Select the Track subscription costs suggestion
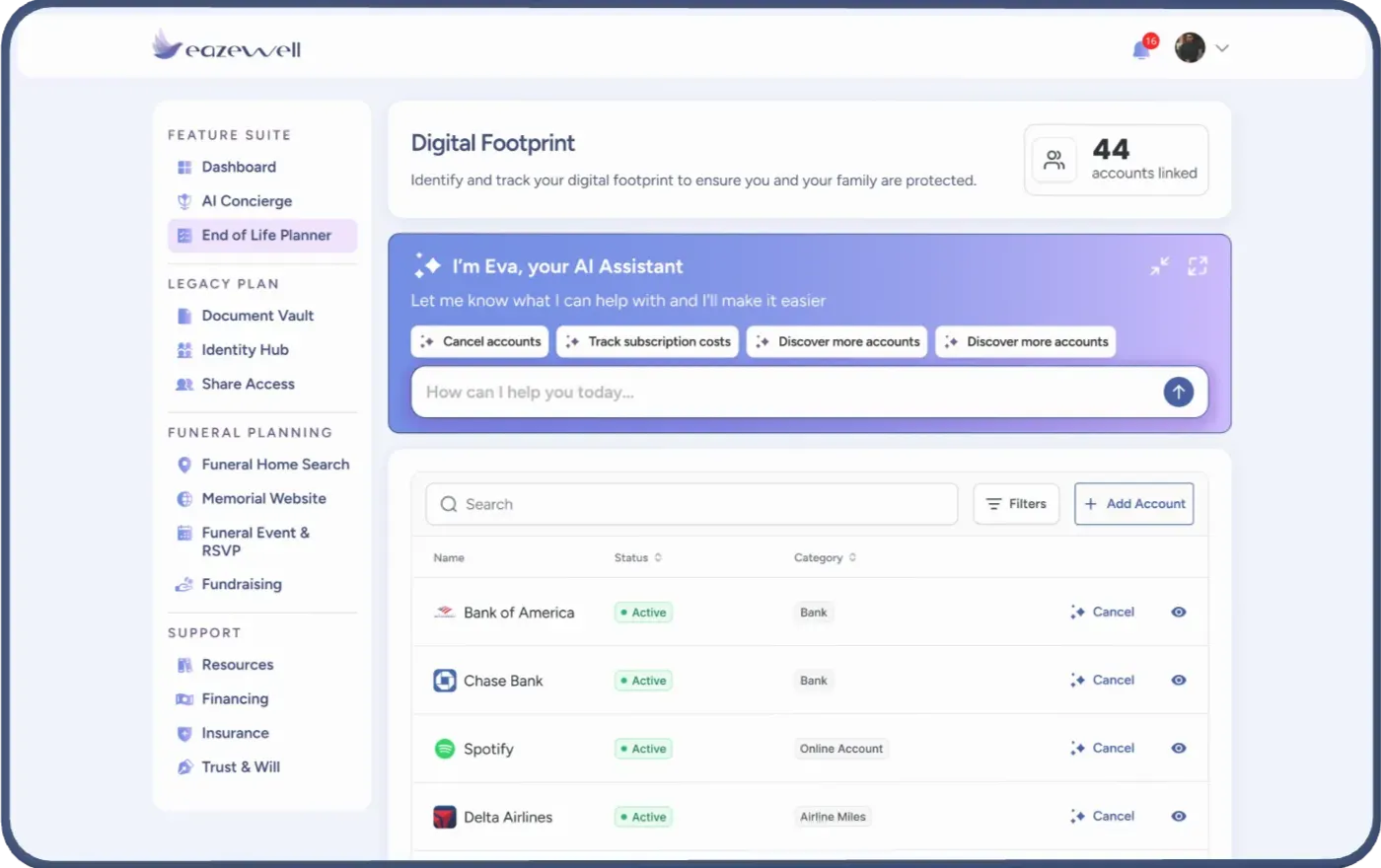 coord(647,341)
